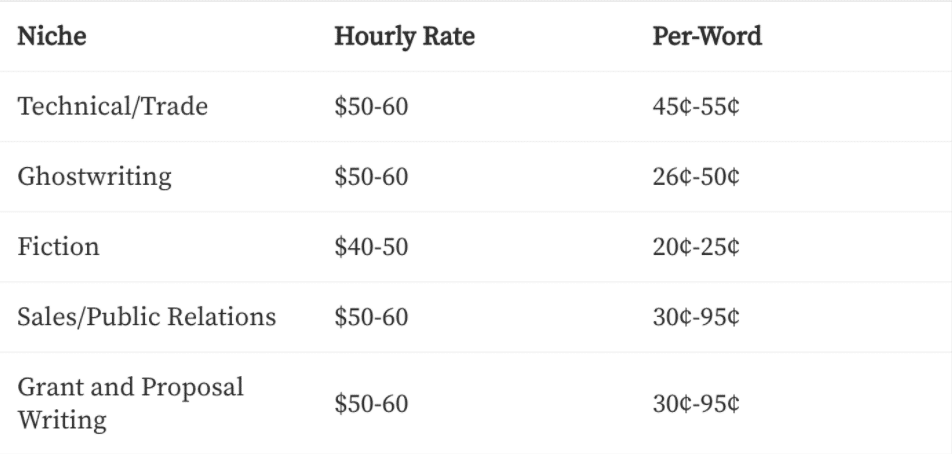Click the Per-Word column header
952x454 pixels.
click(x=707, y=36)
